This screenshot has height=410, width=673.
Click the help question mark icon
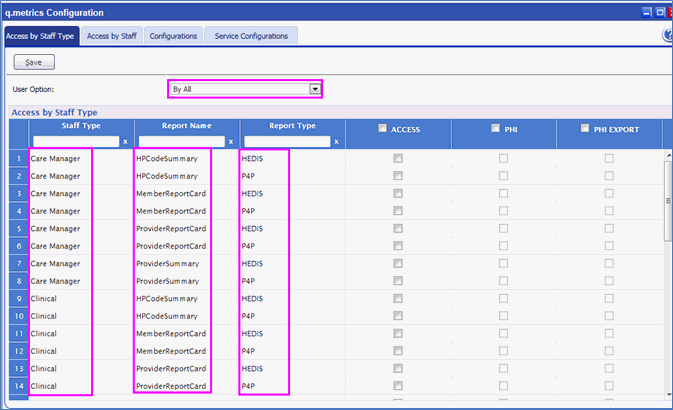667,36
